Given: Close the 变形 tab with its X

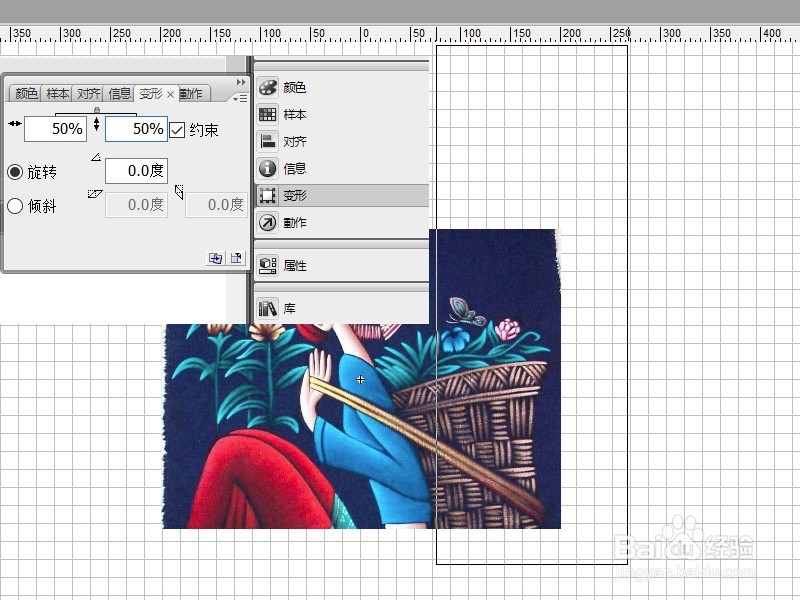Looking at the screenshot, I should (170, 94).
